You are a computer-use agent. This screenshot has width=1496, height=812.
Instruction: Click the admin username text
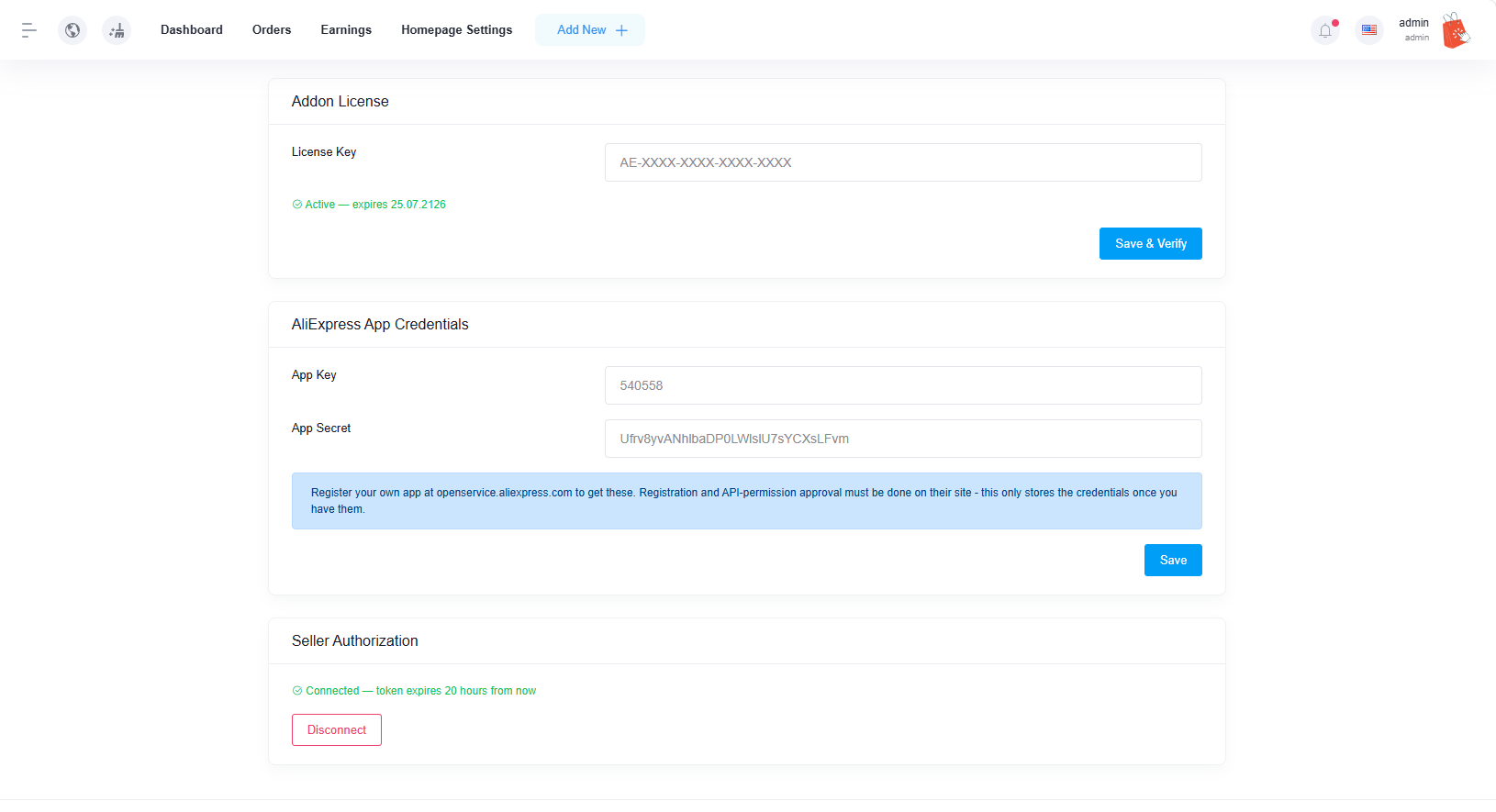click(1413, 23)
